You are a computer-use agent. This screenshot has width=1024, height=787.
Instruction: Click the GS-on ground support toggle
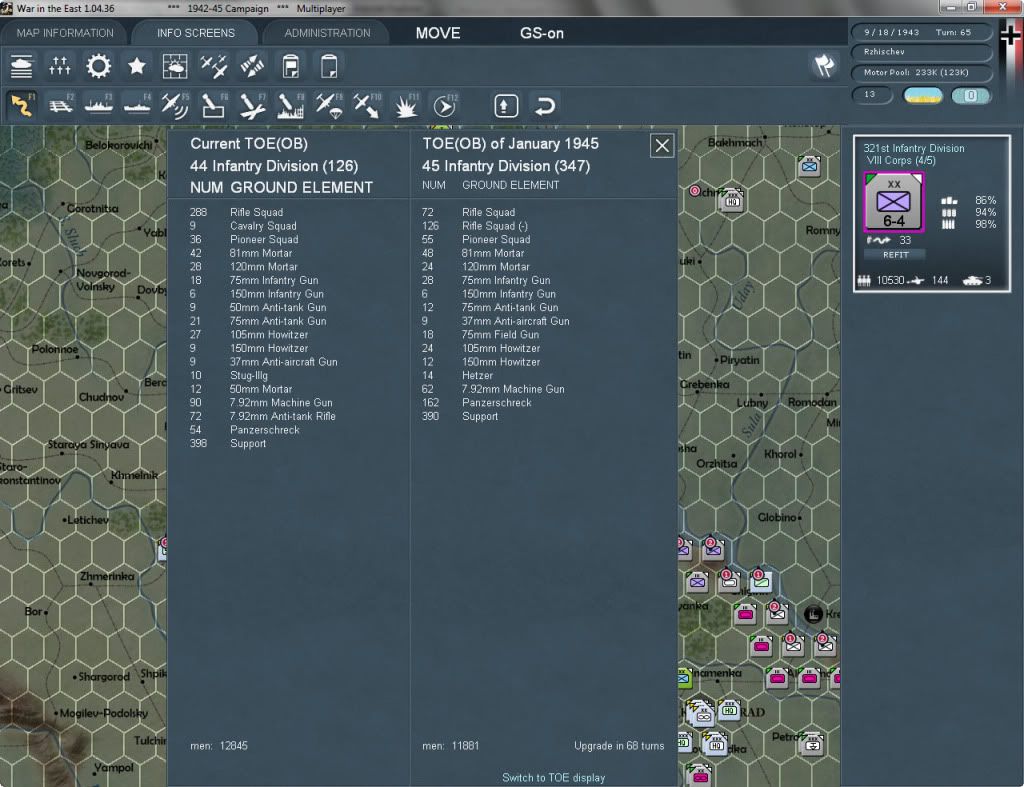[x=541, y=33]
